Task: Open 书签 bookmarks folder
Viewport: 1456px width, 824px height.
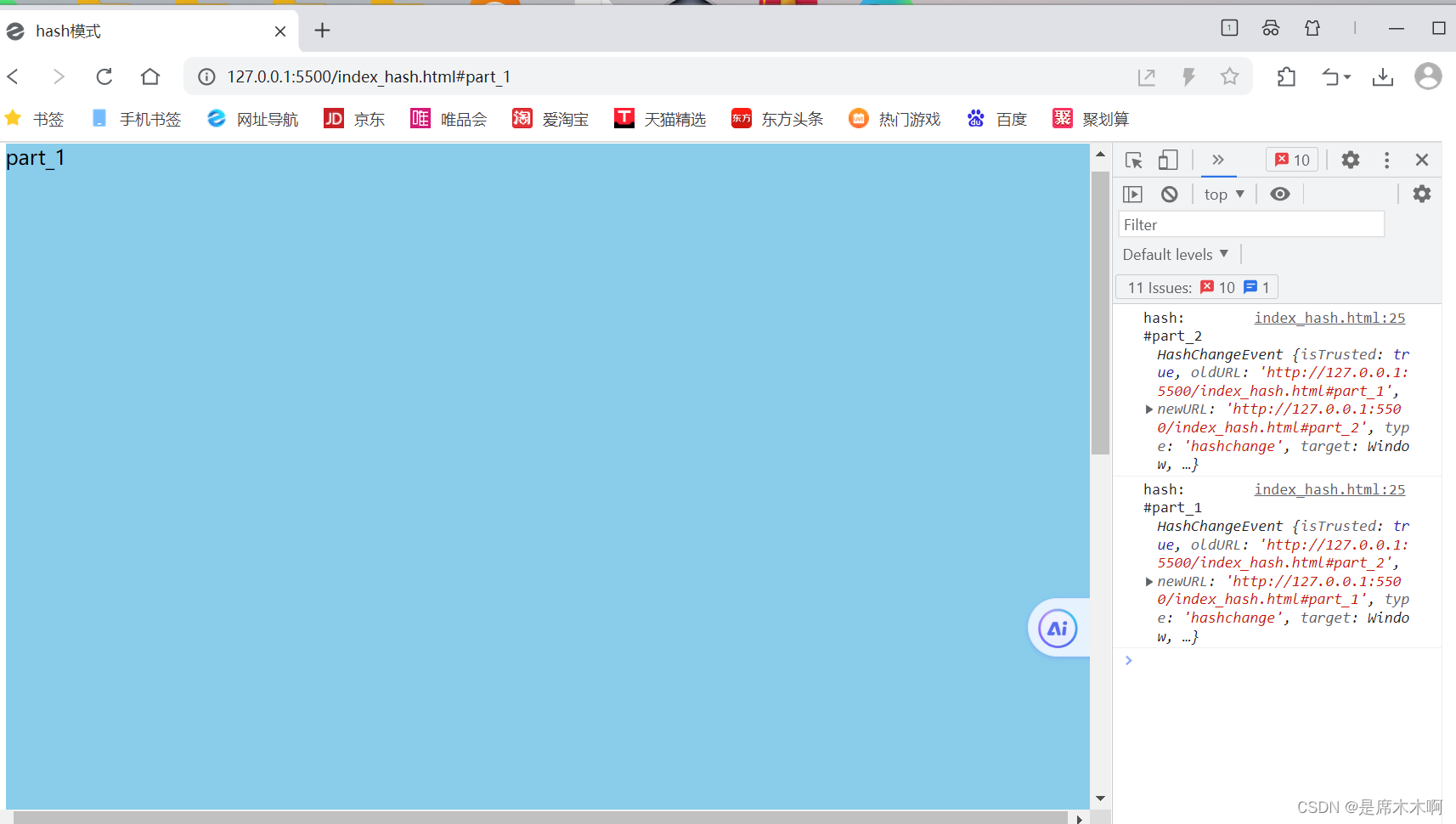Action: [35, 119]
